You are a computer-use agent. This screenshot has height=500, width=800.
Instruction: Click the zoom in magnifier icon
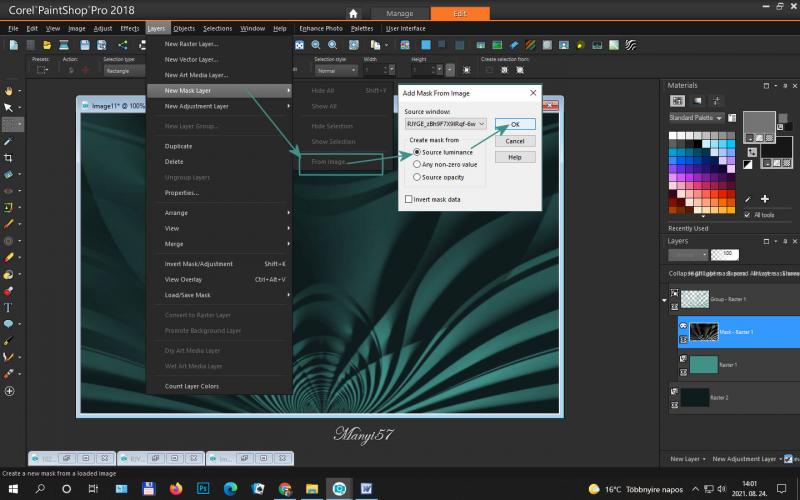coord(316,44)
